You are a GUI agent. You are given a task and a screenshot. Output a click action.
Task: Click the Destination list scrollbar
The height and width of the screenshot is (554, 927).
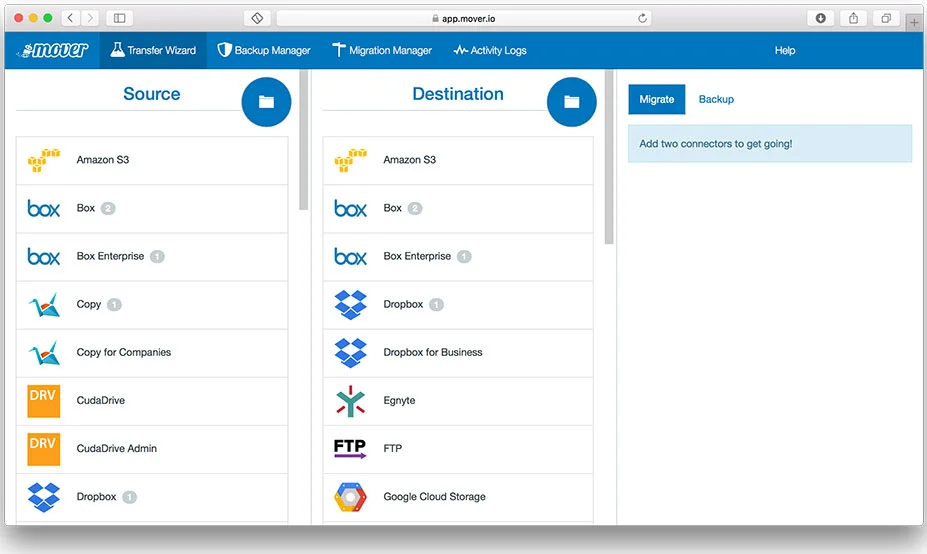(609, 157)
